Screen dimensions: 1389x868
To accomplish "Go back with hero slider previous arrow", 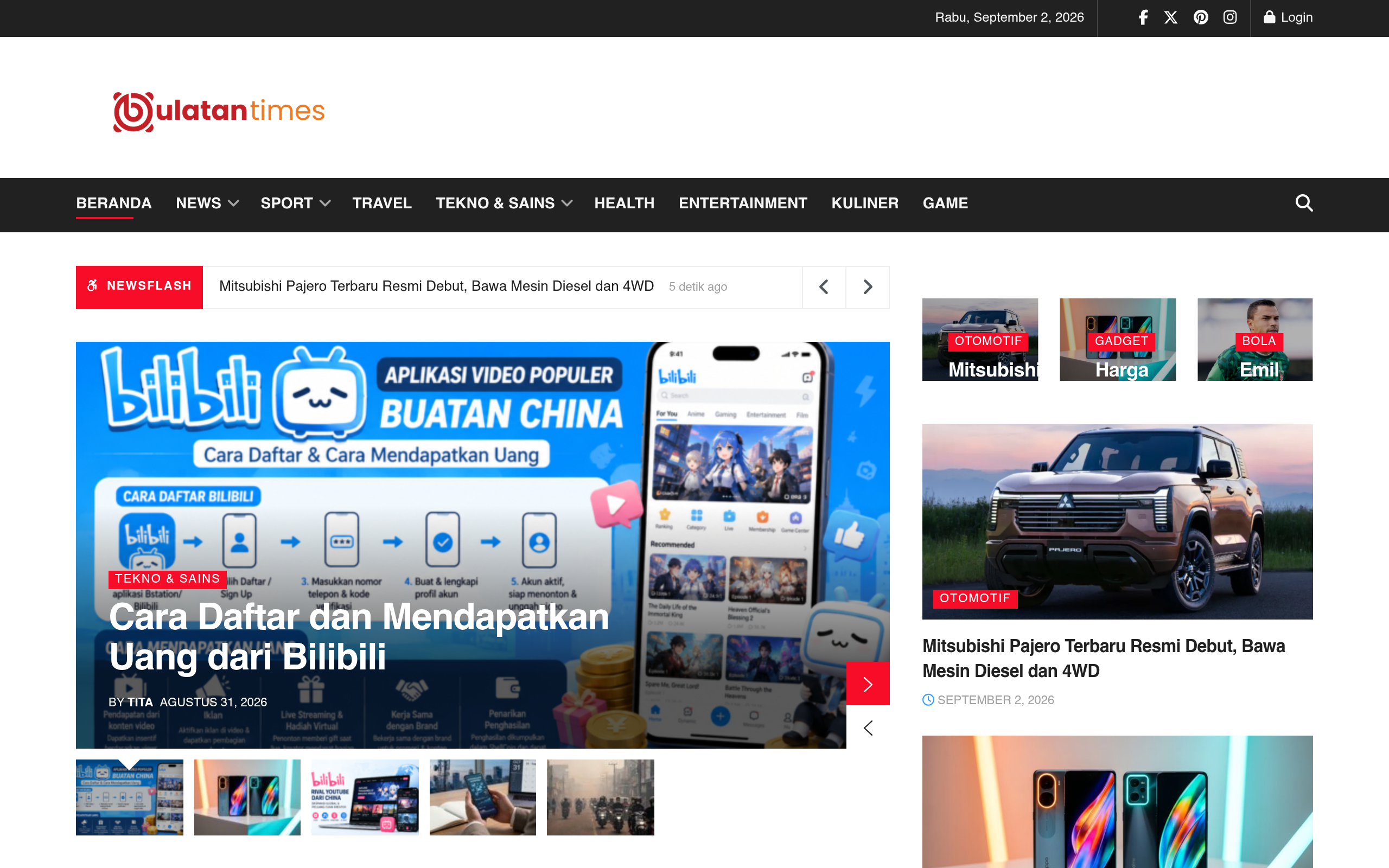I will [x=867, y=727].
